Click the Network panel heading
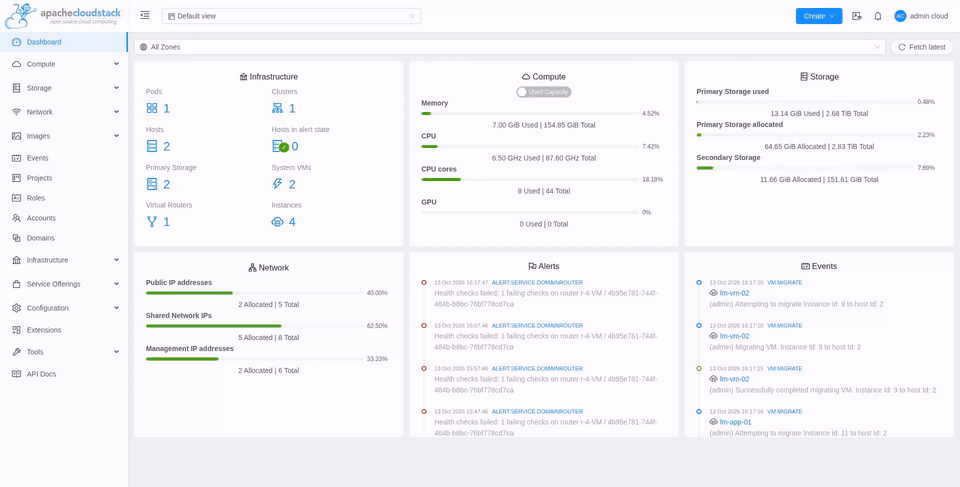 coord(269,268)
